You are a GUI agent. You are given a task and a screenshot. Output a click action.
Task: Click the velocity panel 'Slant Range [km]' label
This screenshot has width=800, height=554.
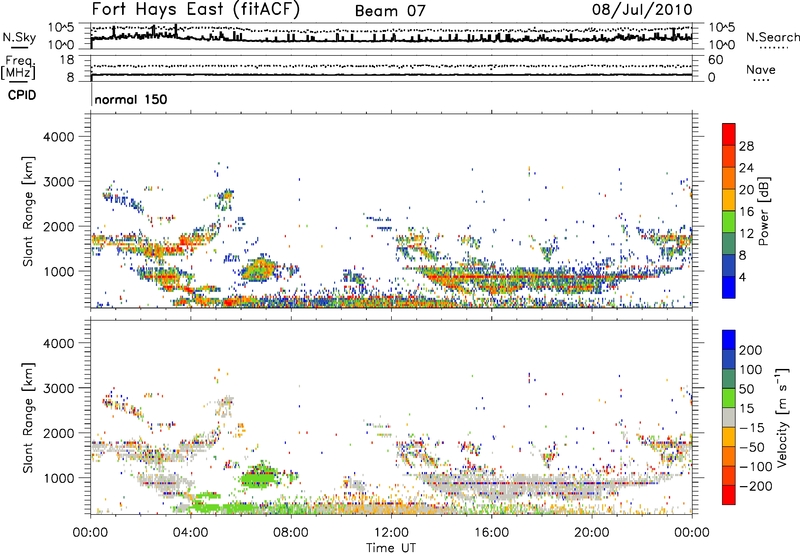[x=28, y=417]
